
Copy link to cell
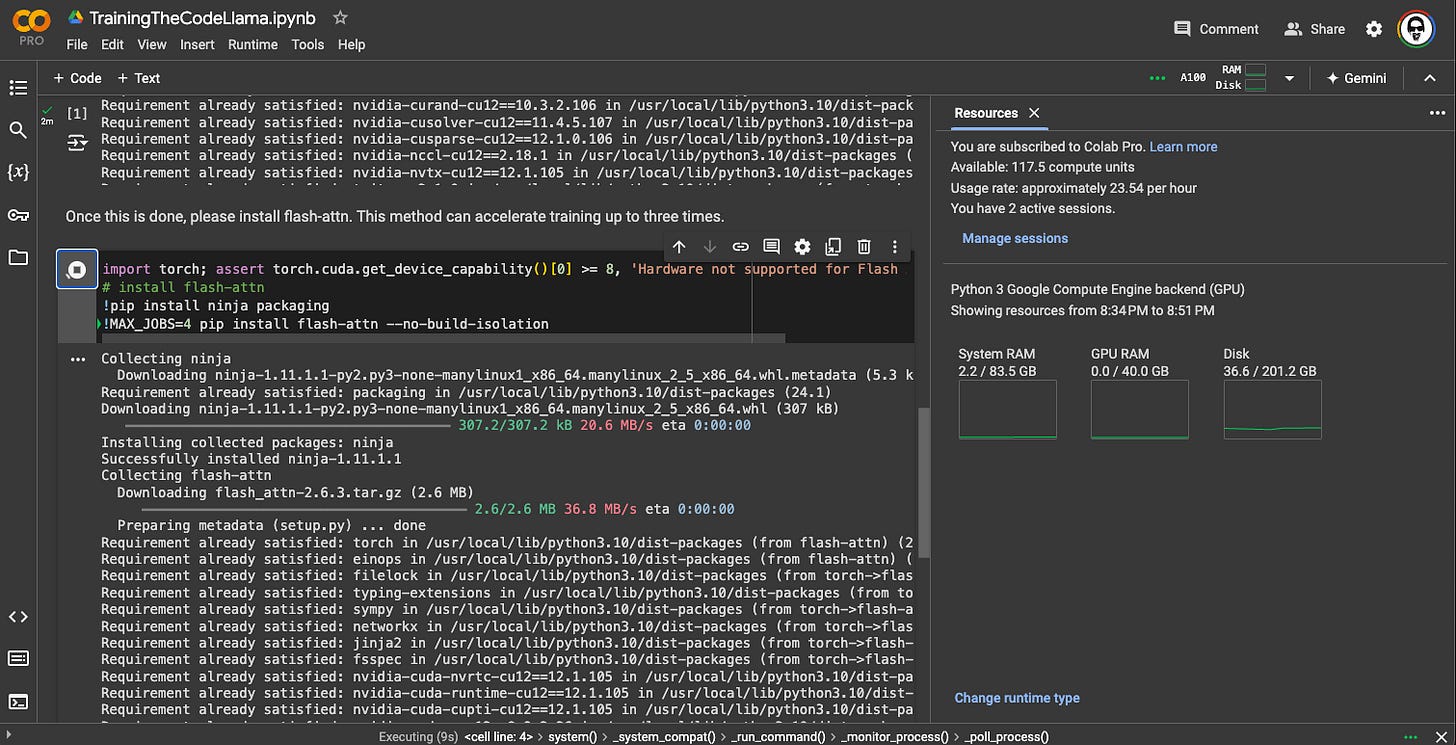(741, 247)
